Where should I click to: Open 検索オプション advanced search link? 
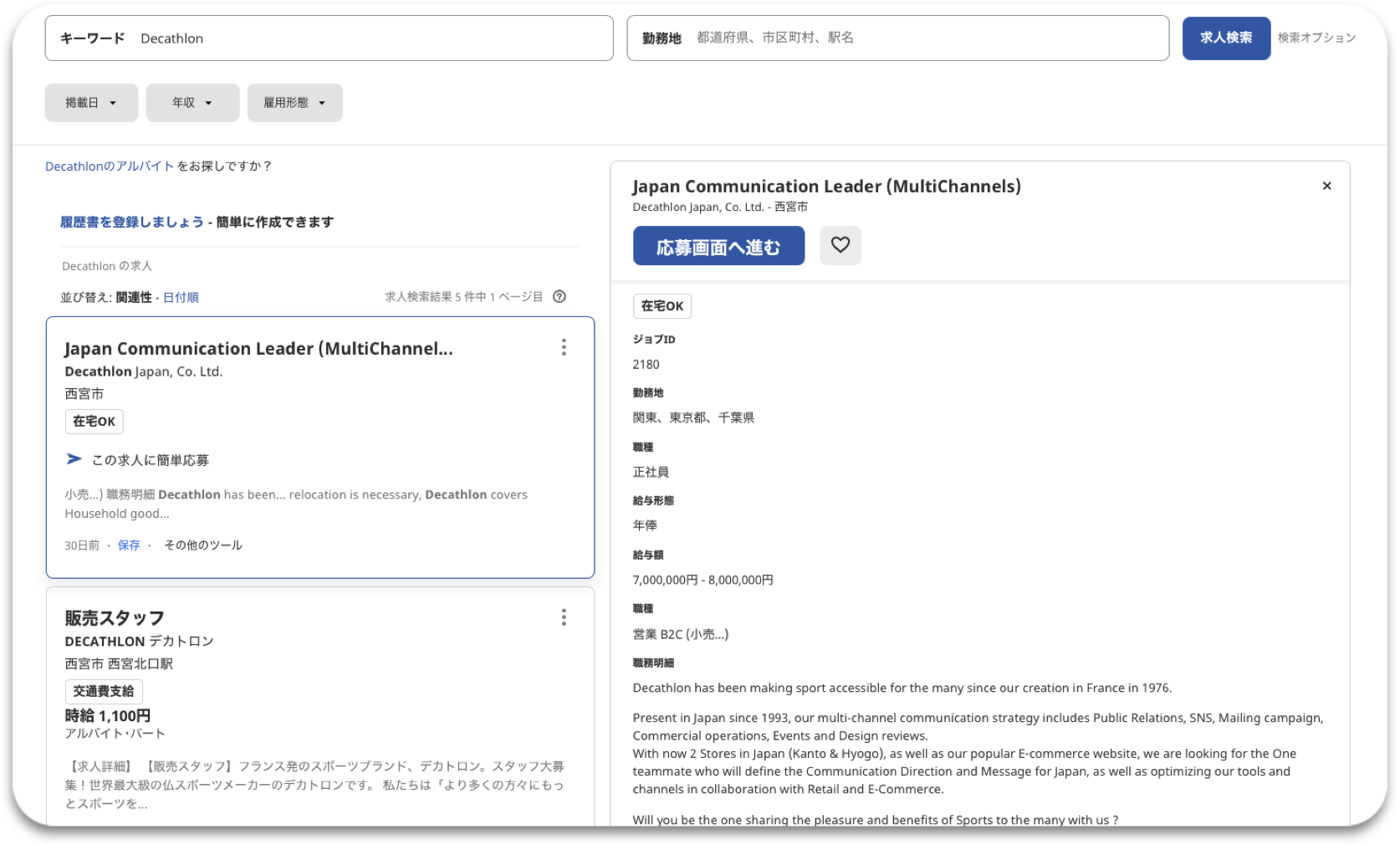(x=1316, y=38)
